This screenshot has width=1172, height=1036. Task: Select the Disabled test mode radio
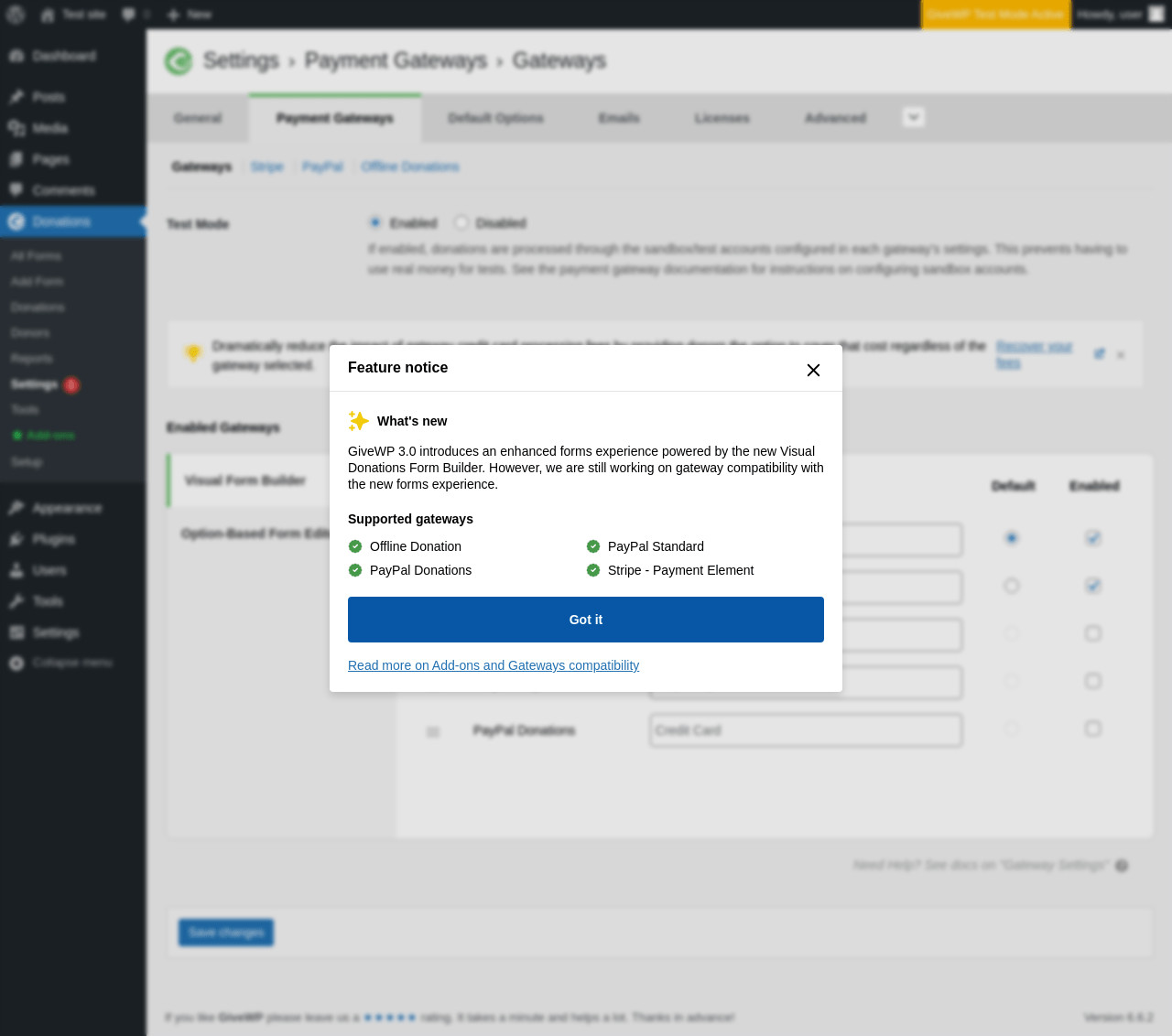click(x=461, y=222)
